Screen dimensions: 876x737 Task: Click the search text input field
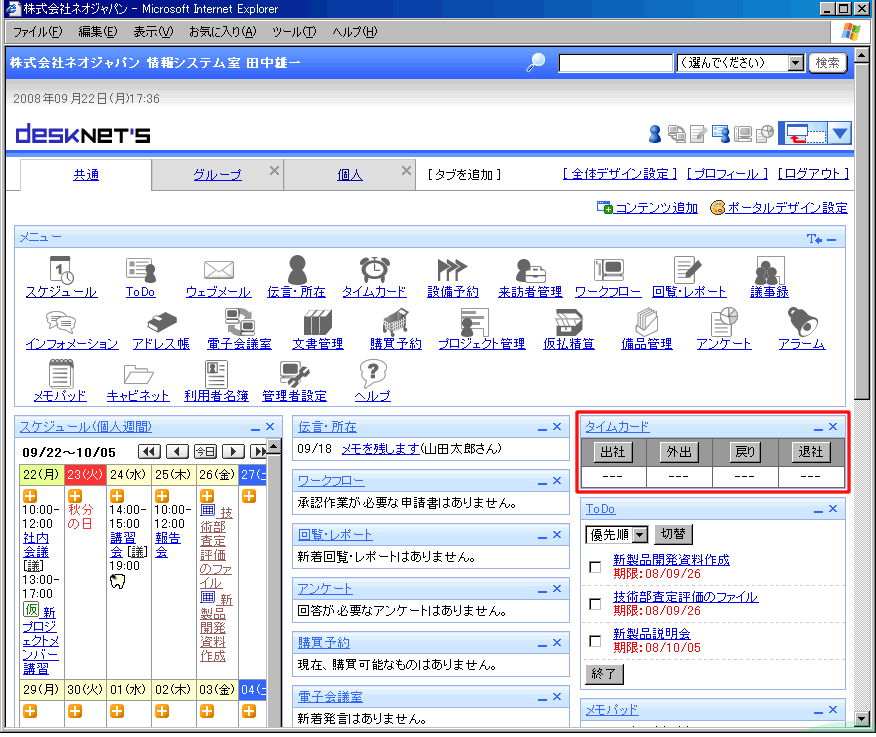click(616, 63)
